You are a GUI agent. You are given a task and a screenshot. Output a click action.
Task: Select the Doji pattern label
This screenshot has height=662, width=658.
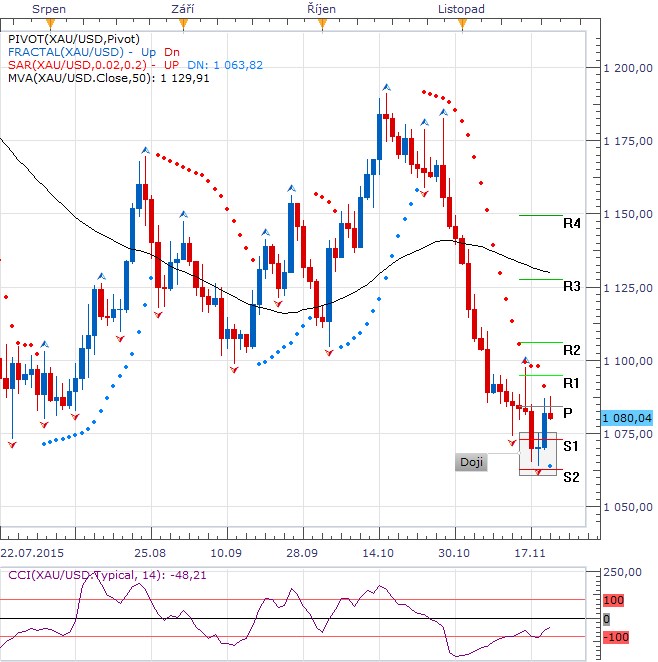coord(471,462)
